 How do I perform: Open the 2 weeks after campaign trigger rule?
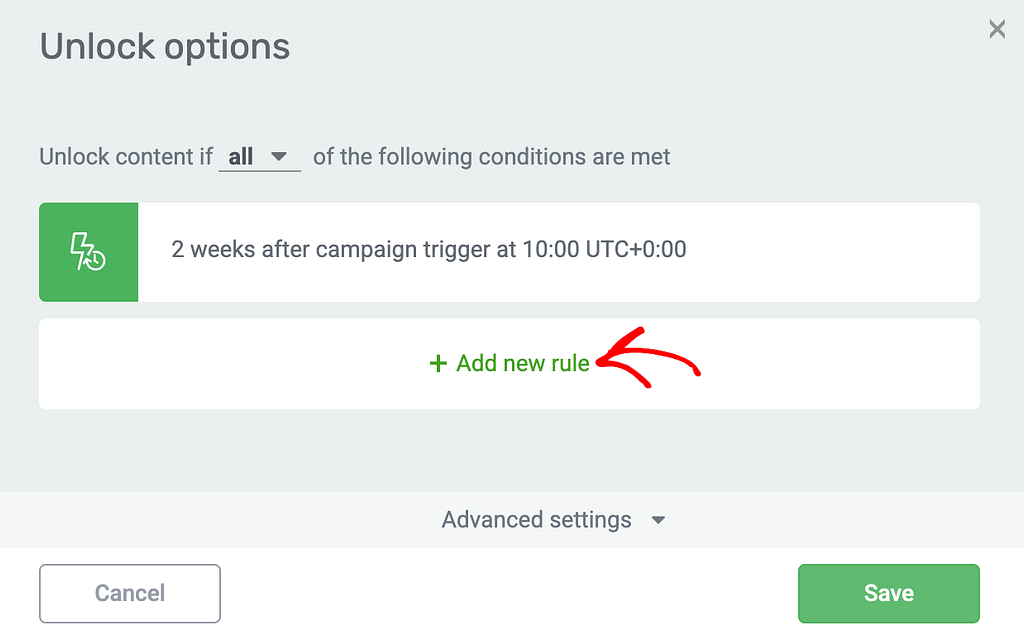click(x=509, y=252)
